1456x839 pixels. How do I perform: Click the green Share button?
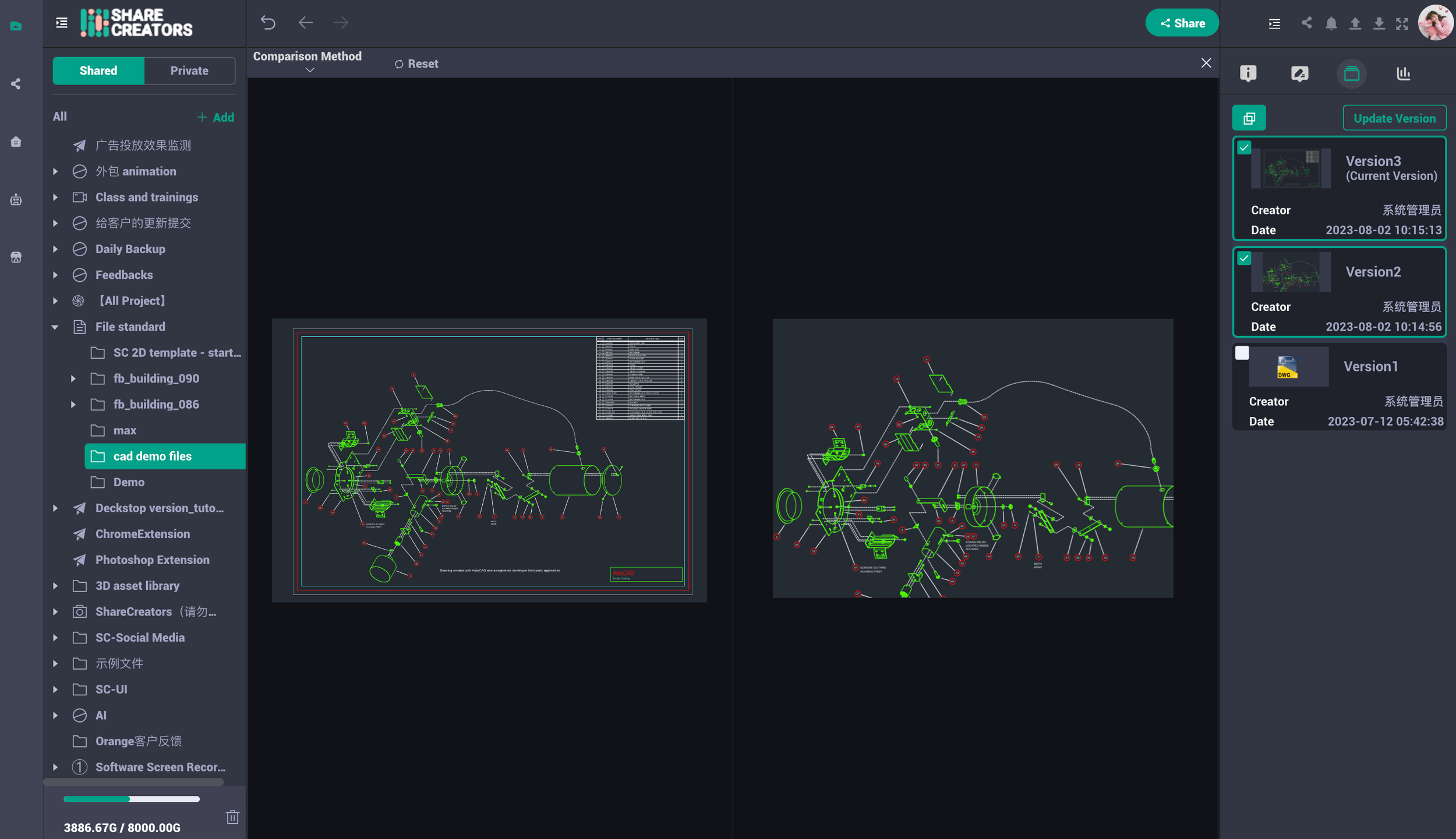point(1182,23)
